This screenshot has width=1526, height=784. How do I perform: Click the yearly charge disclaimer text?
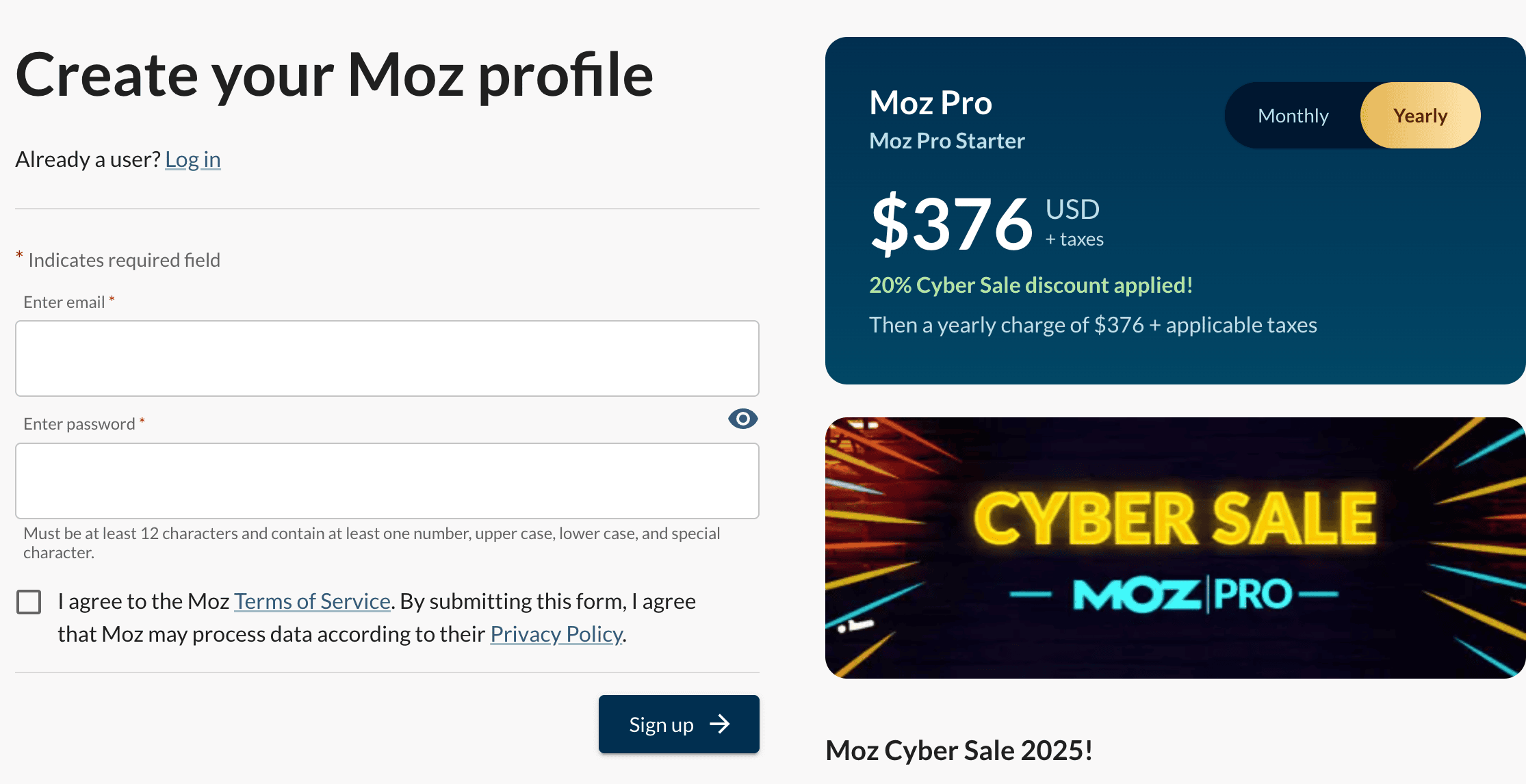1093,325
